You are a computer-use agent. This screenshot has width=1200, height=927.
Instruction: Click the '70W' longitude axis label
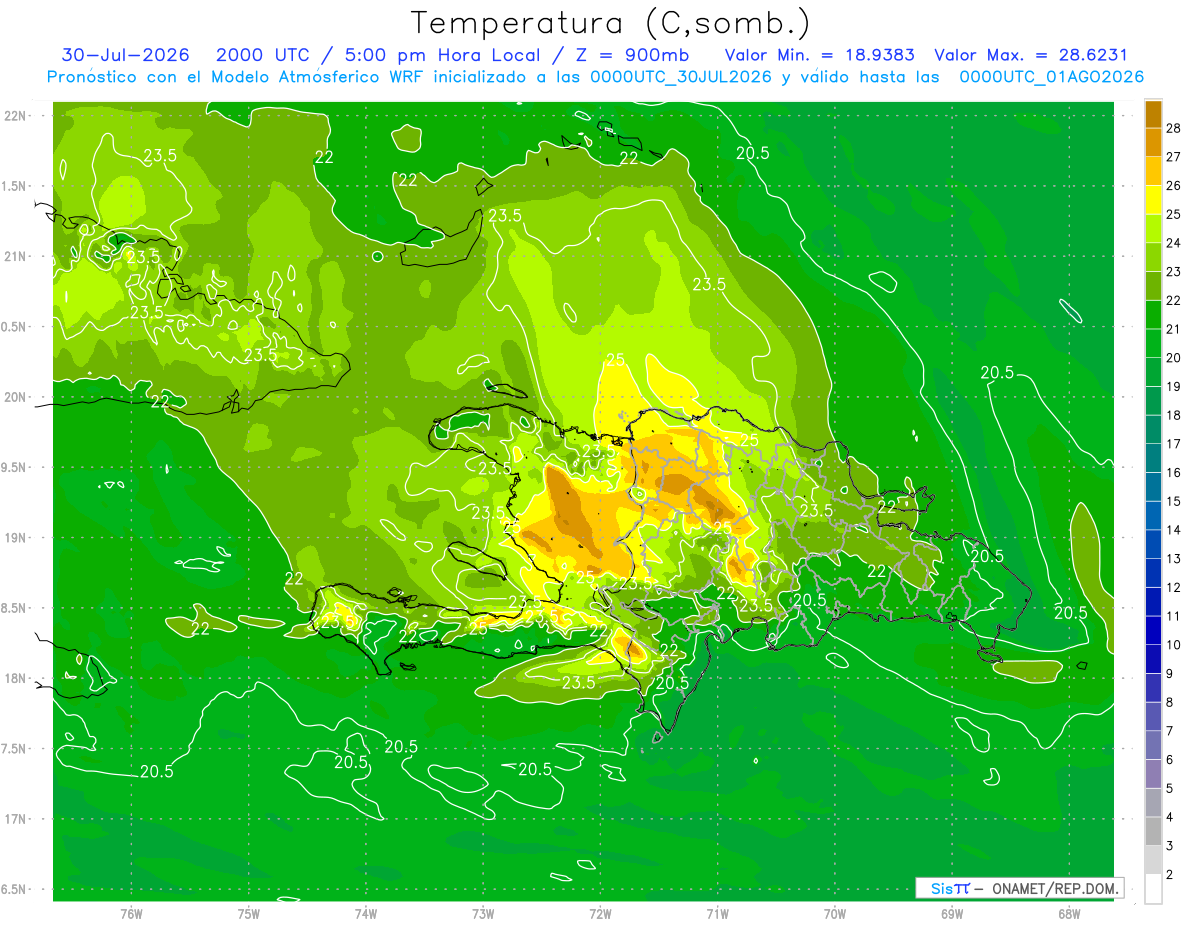tap(835, 913)
